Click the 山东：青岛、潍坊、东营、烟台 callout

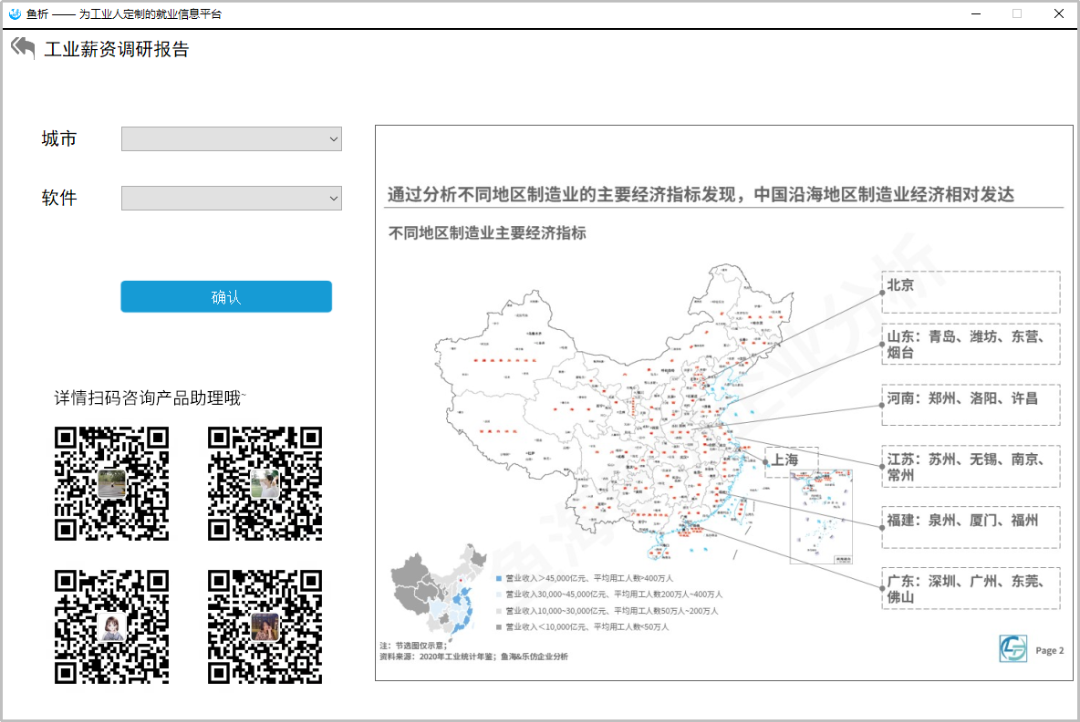pos(970,344)
